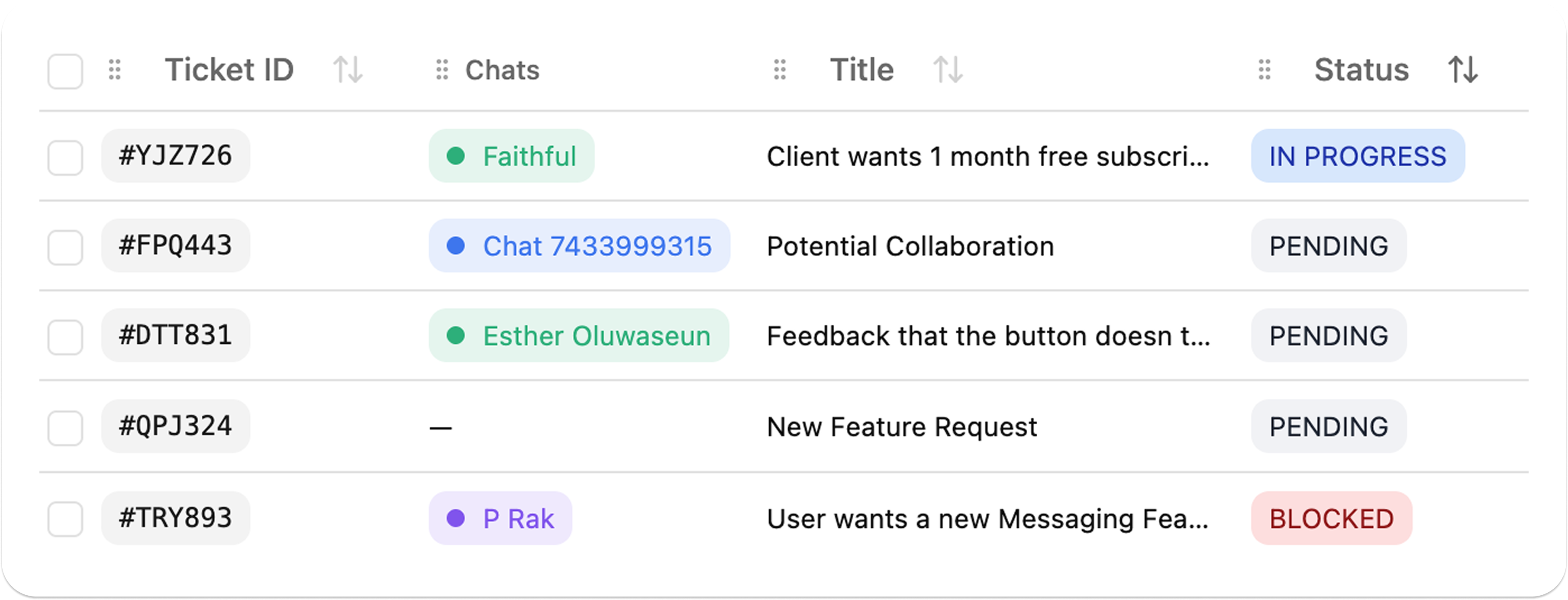This screenshot has height=600, width=1568.
Task: Click the Chats column header
Action: coord(502,70)
